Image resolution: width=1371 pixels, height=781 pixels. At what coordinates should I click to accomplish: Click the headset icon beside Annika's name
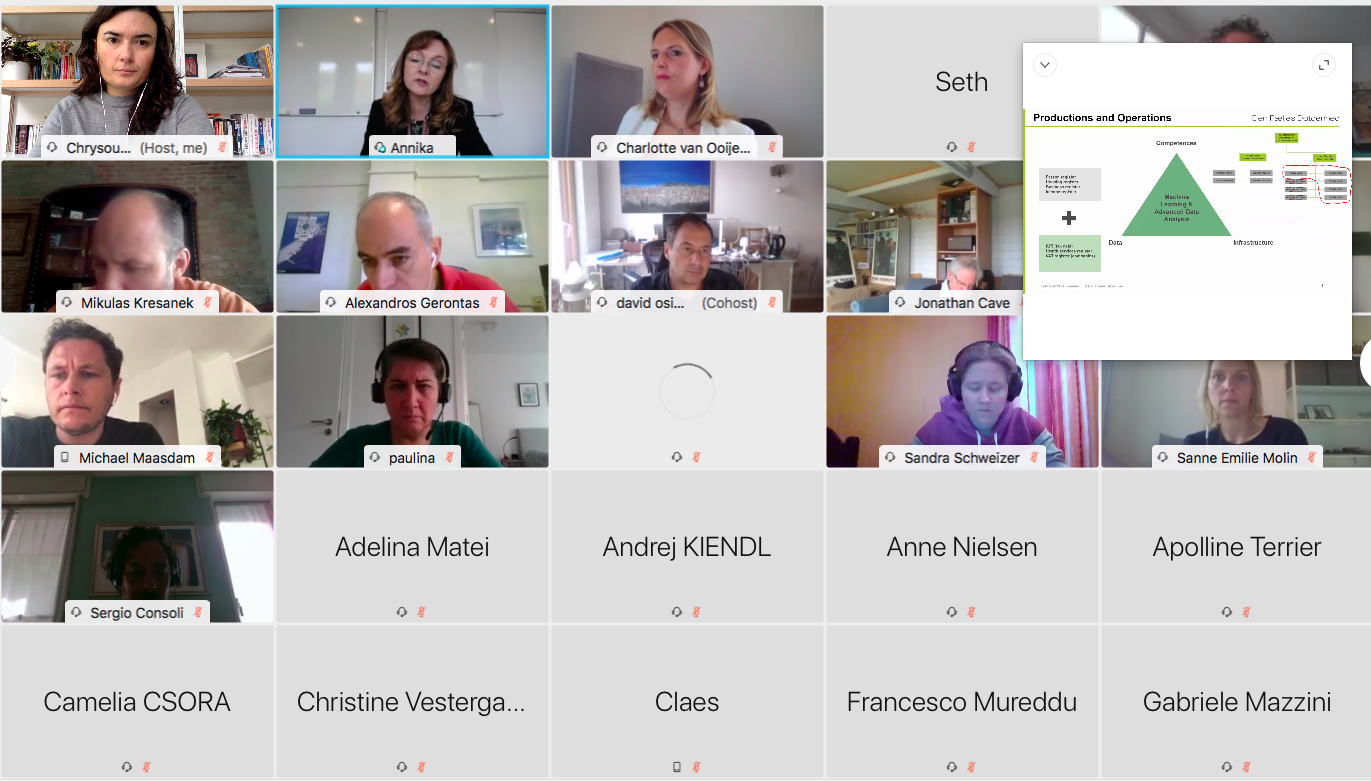coord(380,147)
